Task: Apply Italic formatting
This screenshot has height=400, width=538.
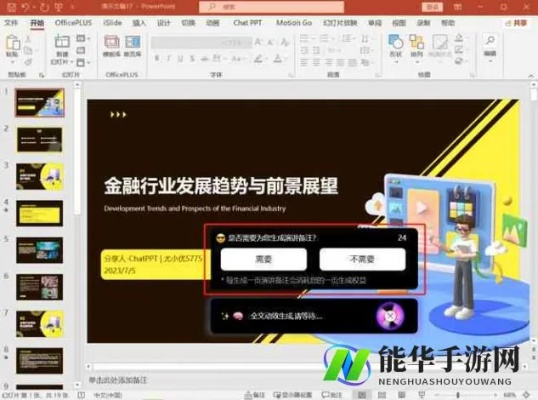Action: coord(168,59)
